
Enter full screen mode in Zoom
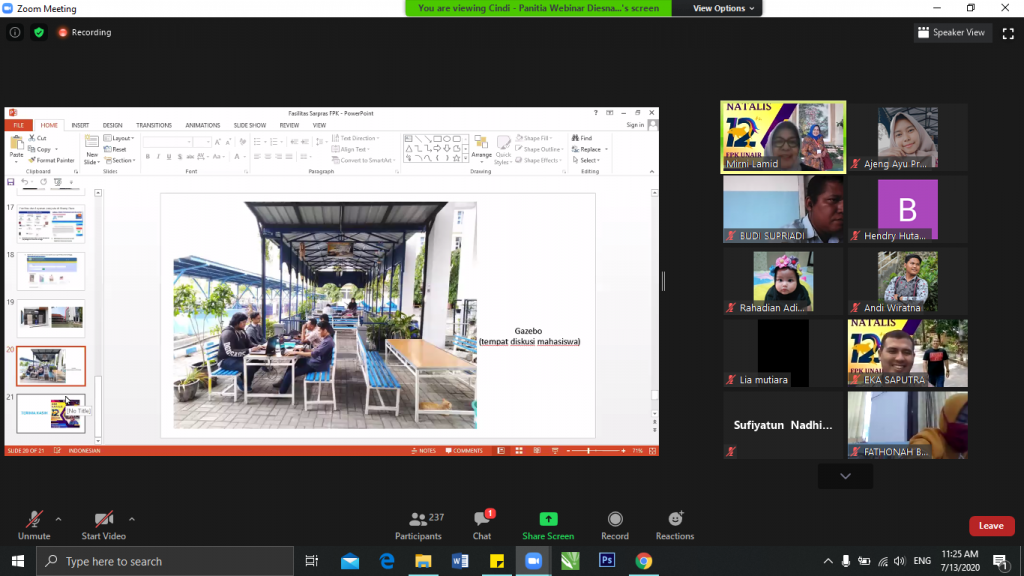[1008, 32]
